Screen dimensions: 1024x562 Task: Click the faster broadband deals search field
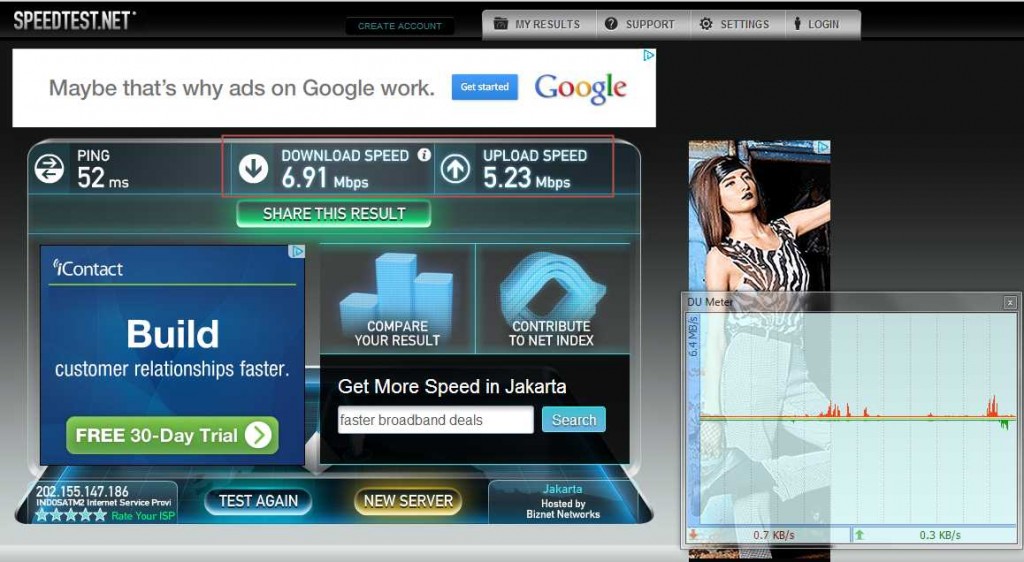pyautogui.click(x=436, y=420)
